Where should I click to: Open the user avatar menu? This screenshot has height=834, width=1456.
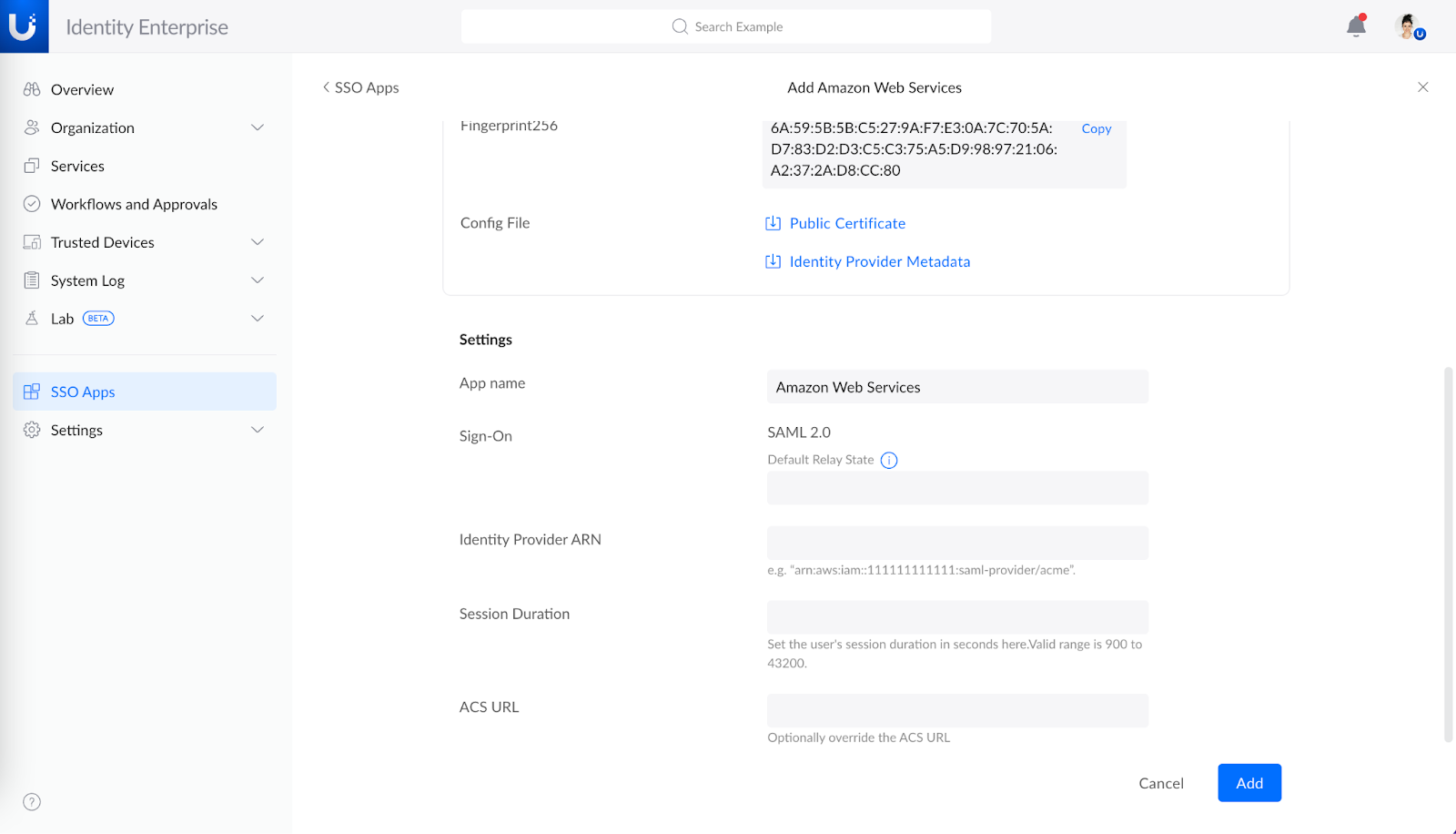(x=1409, y=26)
